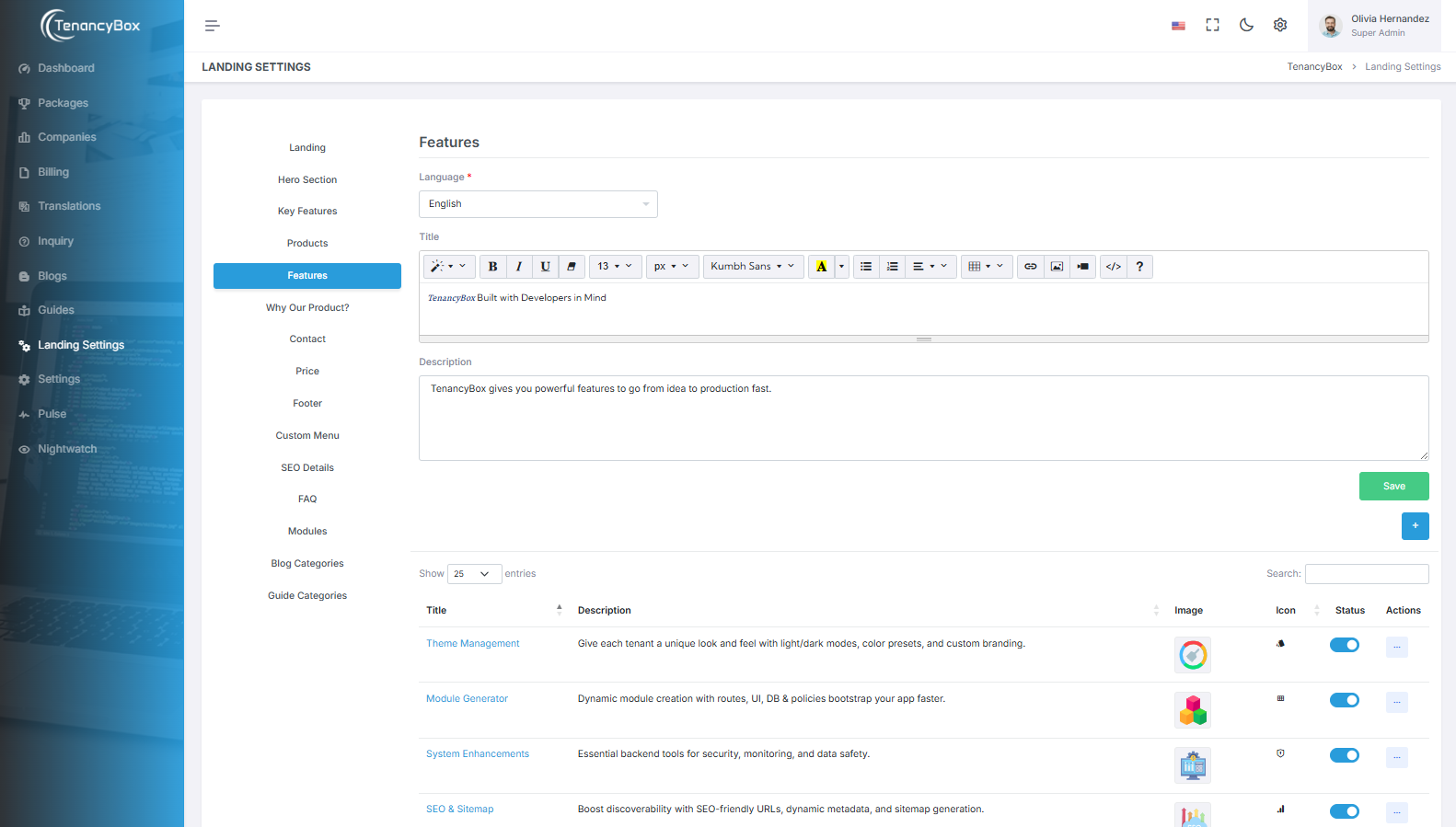Switch the editor to code view
1456x827 pixels.
click(1114, 267)
